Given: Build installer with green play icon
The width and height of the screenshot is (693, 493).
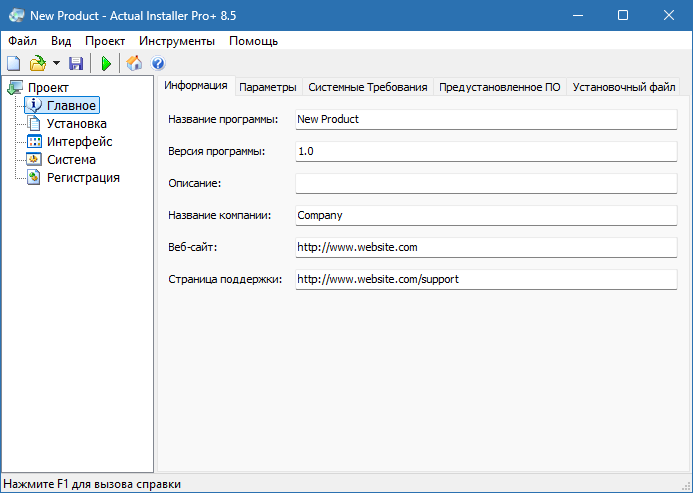Looking at the screenshot, I should click(x=106, y=63).
